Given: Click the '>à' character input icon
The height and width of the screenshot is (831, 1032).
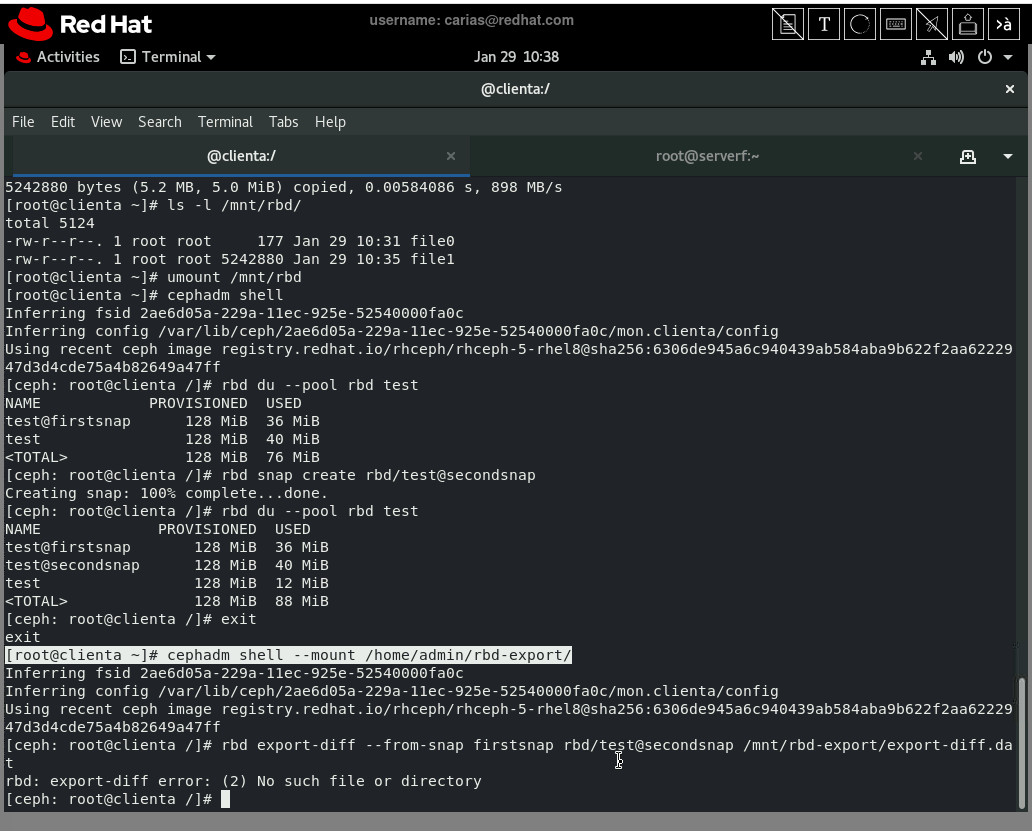Looking at the screenshot, I should [1003, 25].
